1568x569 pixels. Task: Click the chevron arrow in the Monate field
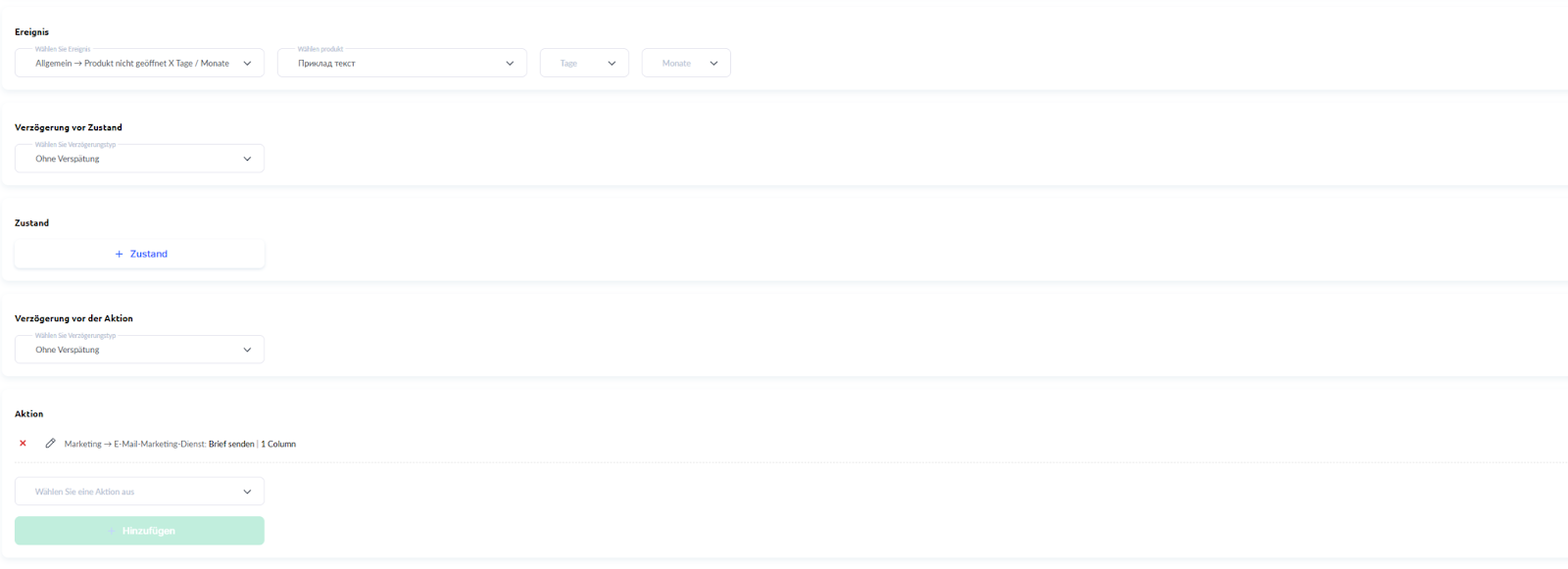(713, 64)
